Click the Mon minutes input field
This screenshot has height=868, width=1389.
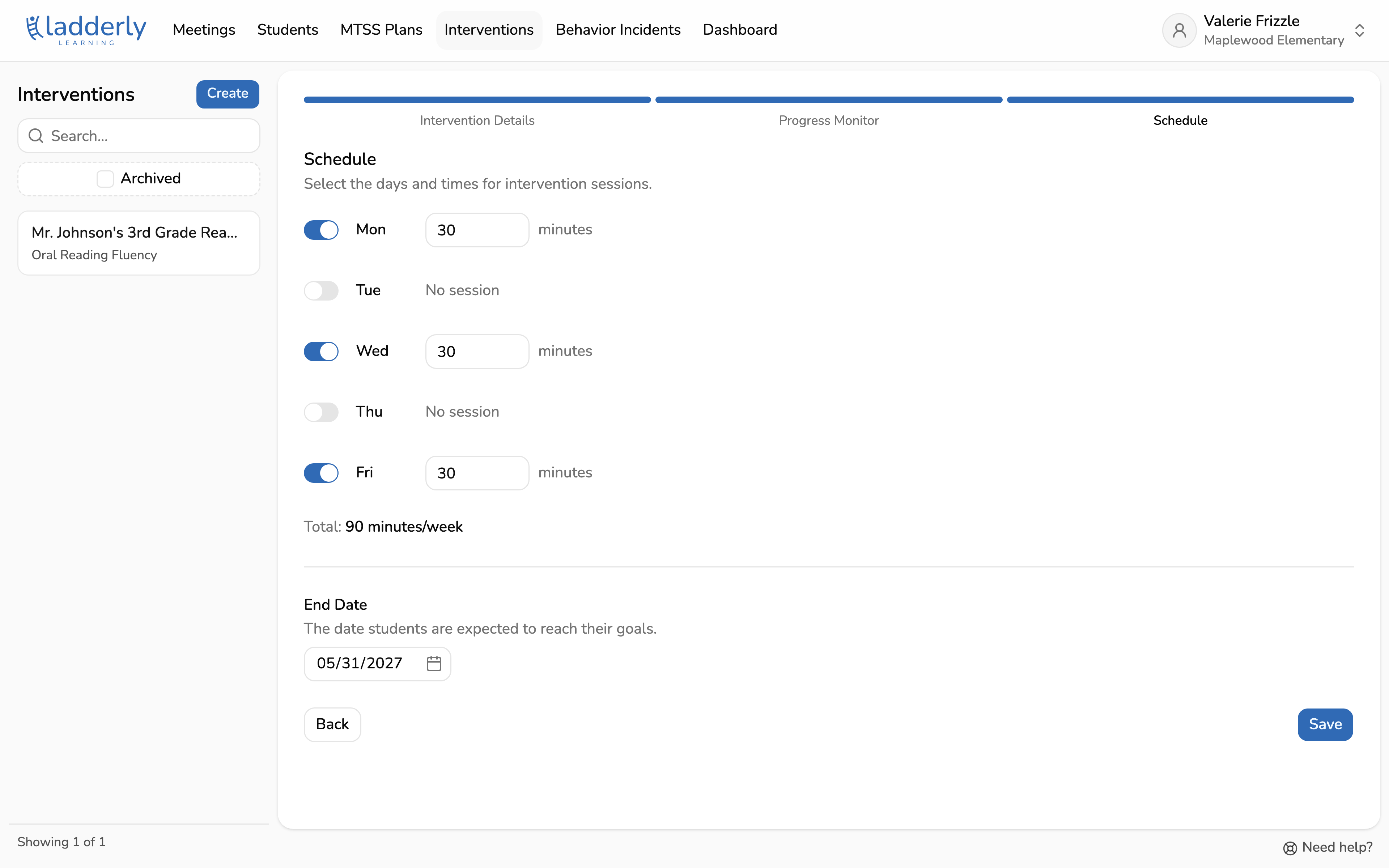pyautogui.click(x=477, y=230)
